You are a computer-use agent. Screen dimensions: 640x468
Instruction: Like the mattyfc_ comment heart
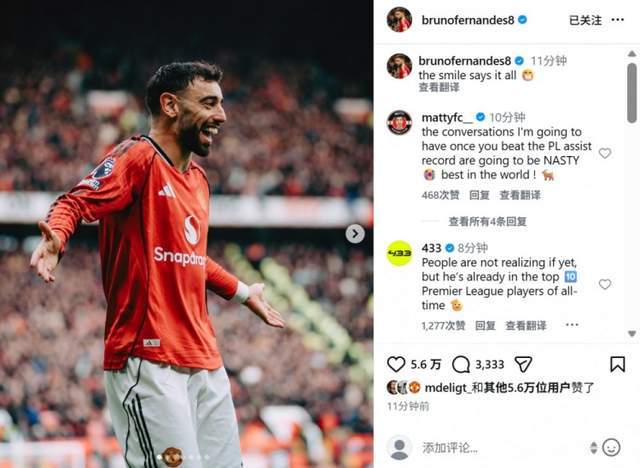[x=604, y=153]
